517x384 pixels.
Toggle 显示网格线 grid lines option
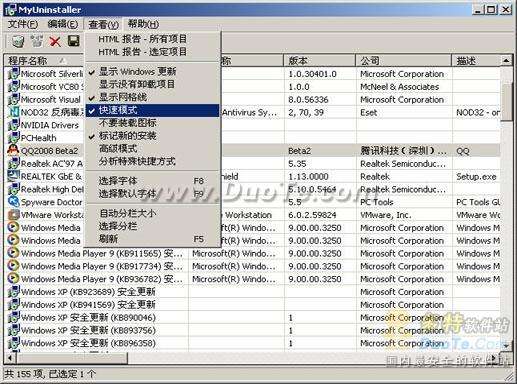[x=153, y=97]
